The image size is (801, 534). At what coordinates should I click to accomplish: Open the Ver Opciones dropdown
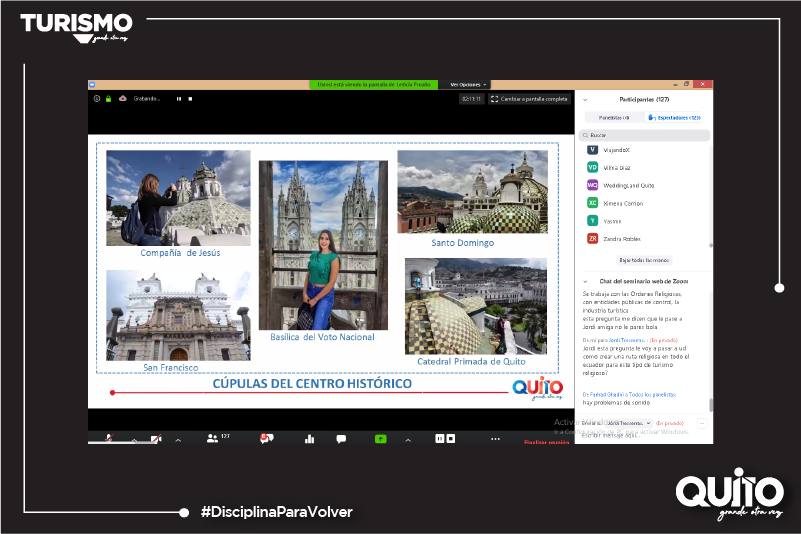466,84
